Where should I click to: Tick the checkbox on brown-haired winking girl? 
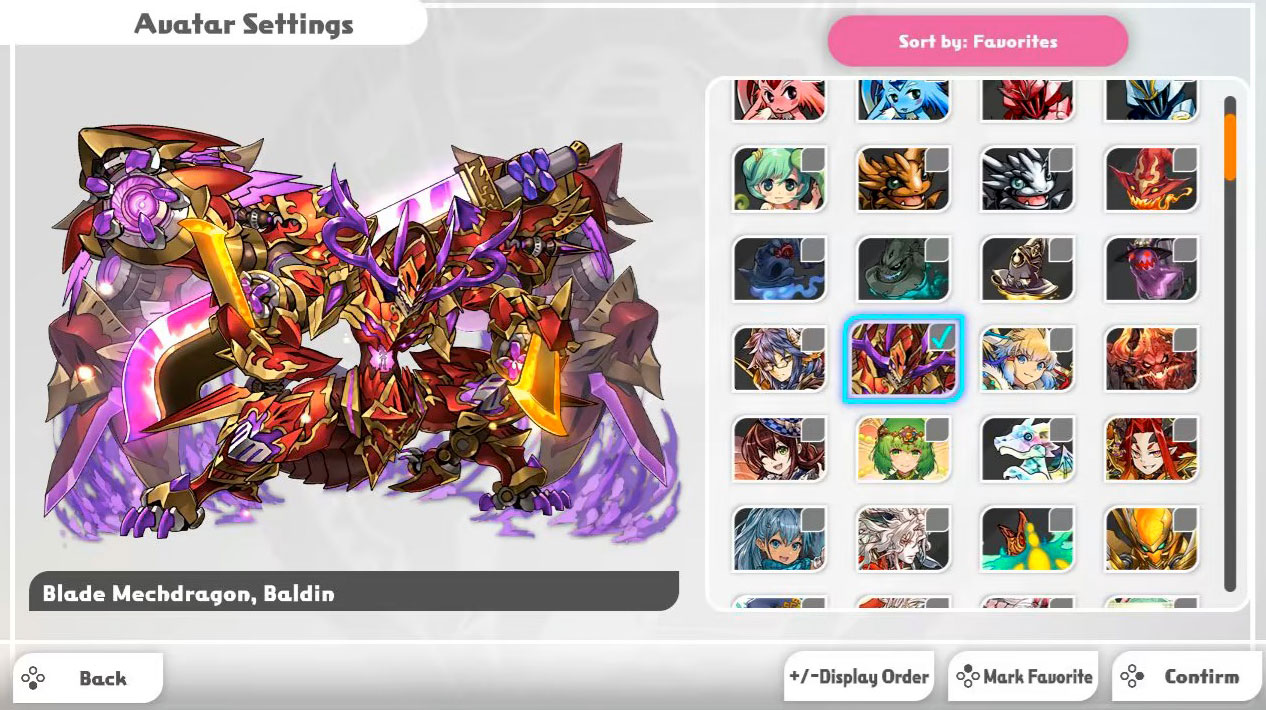coord(813,430)
